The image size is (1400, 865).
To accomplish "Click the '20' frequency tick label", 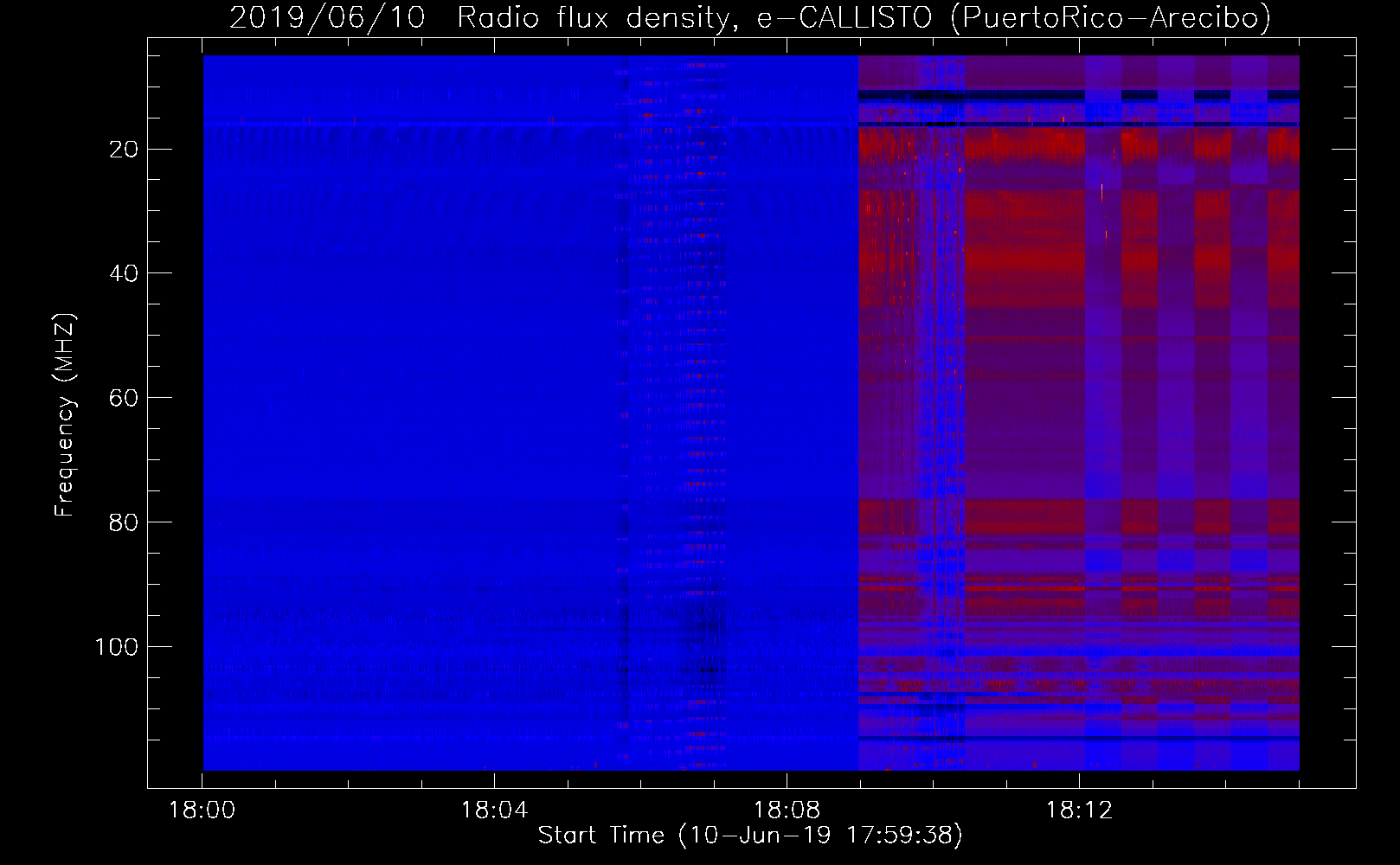I will [124, 150].
